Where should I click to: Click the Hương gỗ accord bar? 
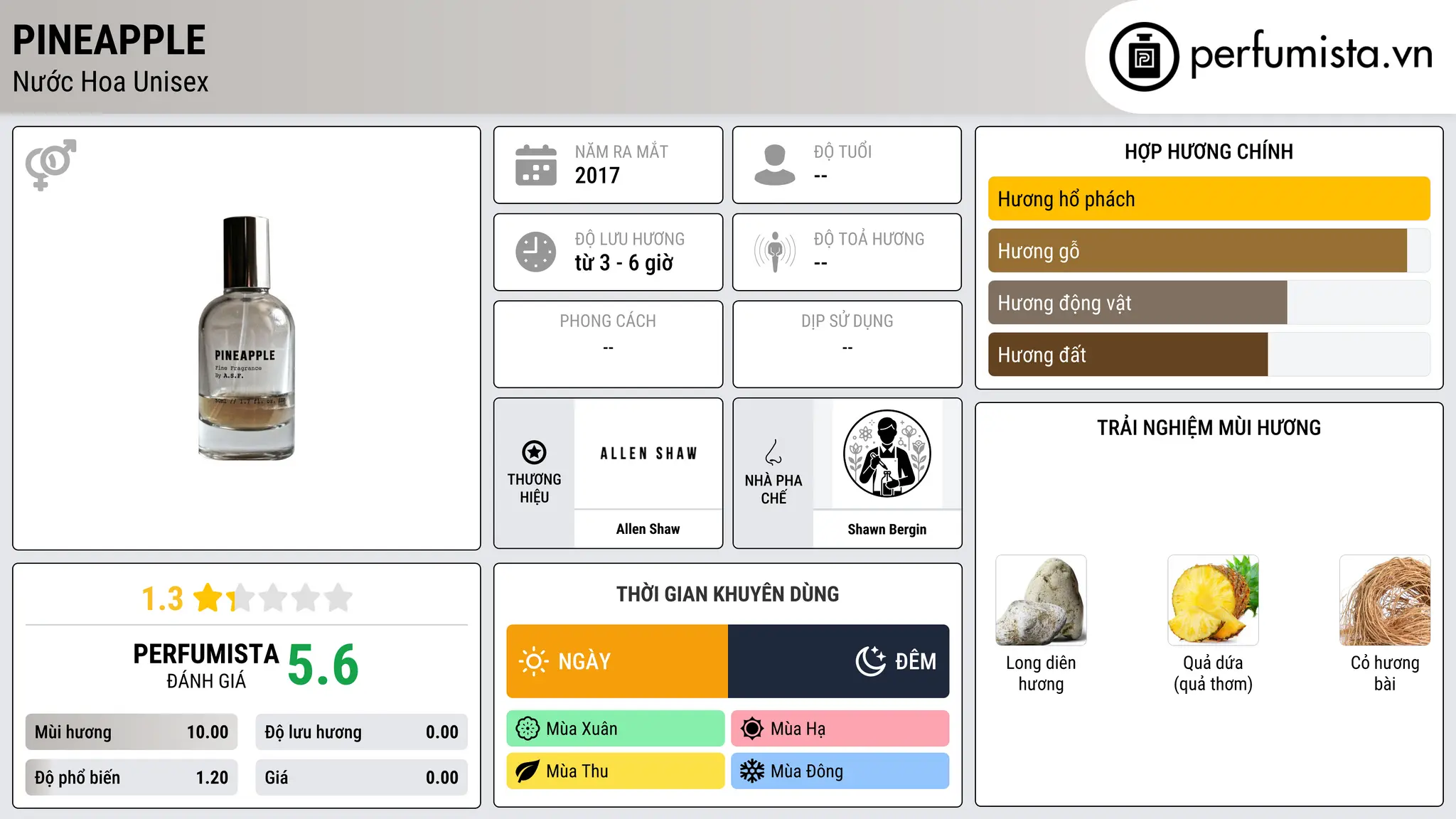(1209, 251)
